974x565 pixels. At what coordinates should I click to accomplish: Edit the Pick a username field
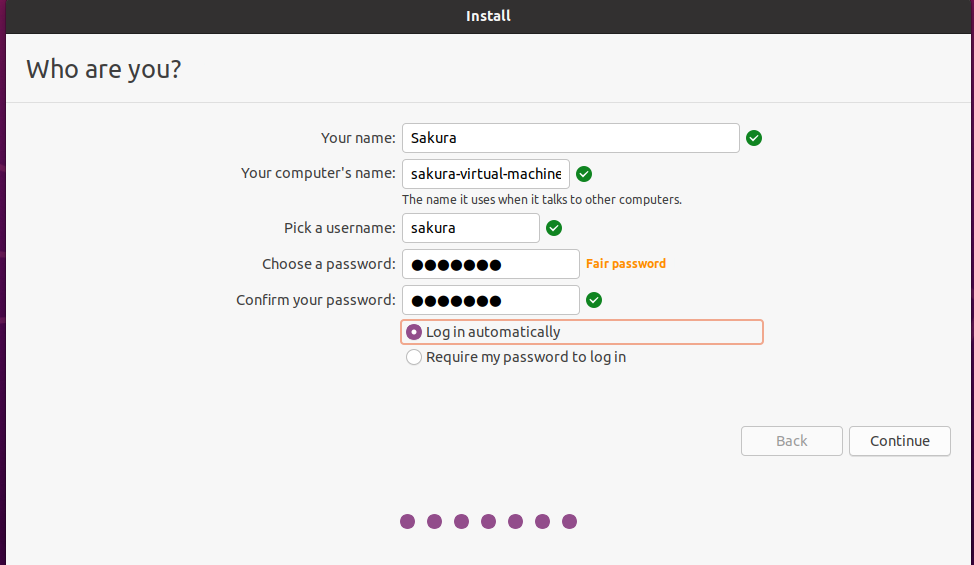coord(470,228)
